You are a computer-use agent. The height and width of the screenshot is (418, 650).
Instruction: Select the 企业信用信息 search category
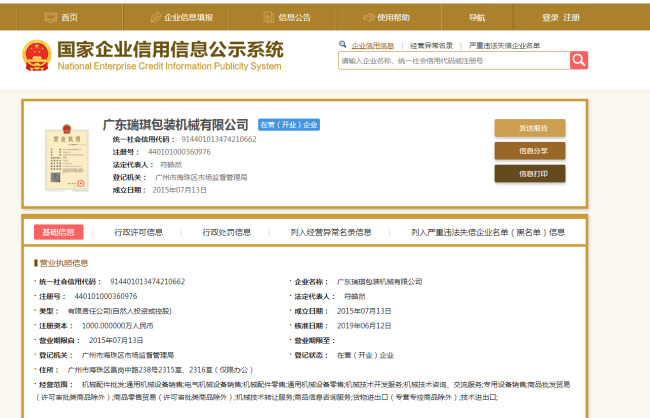click(x=372, y=45)
